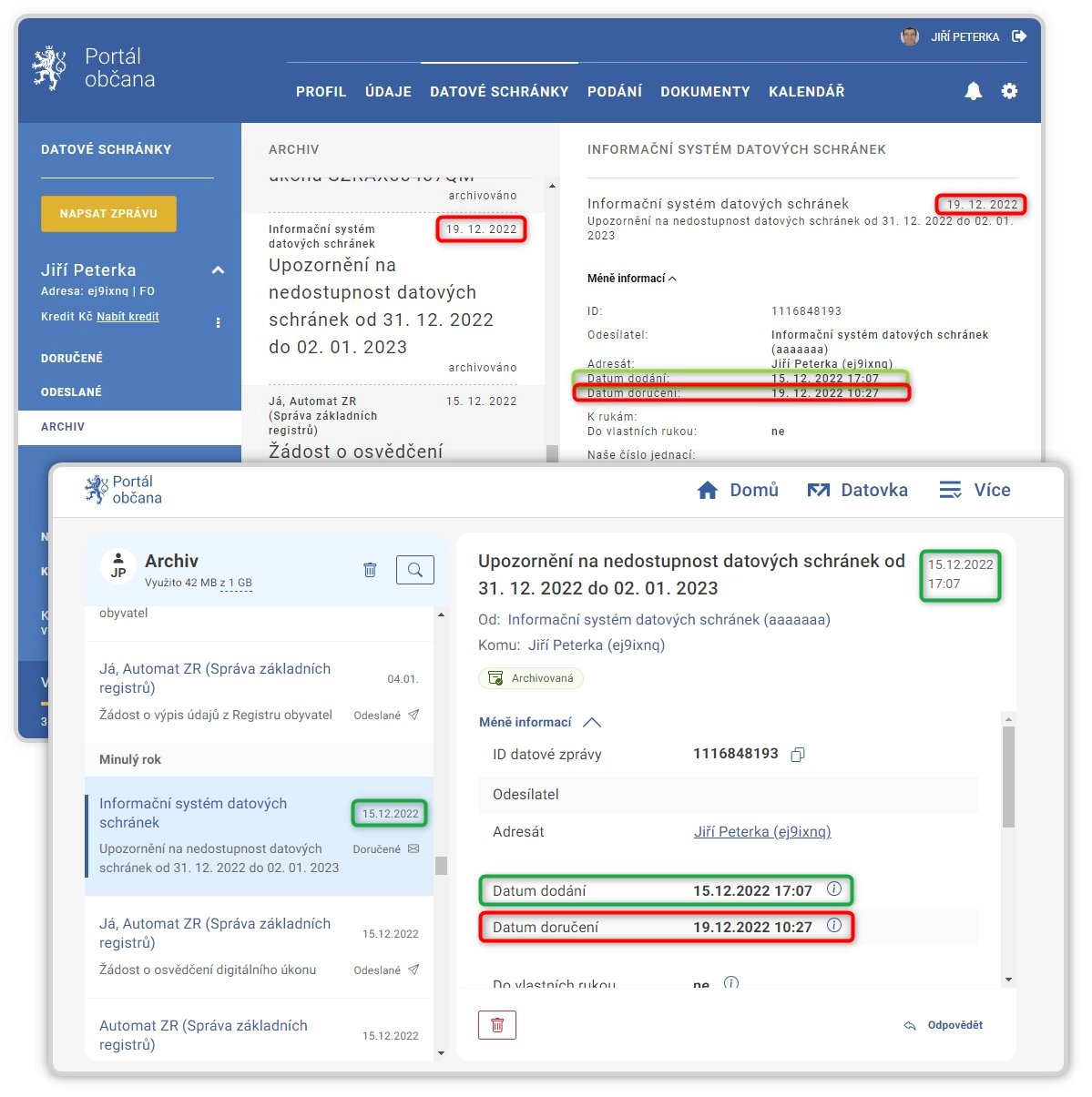Select highlighted 'Informační systém datových schránek' message
Image resolution: width=1092 pixels, height=1097 pixels.
(259, 836)
